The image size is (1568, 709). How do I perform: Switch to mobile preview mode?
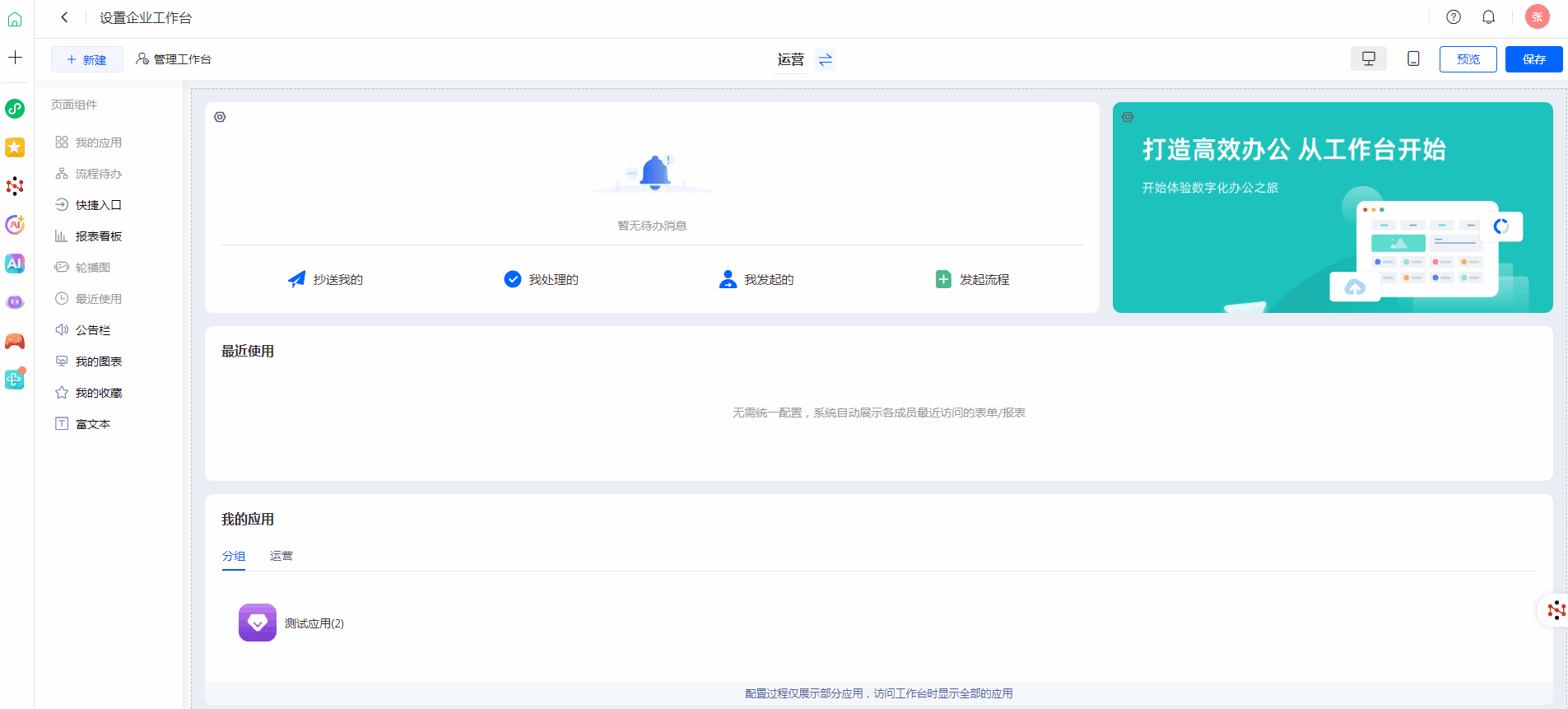[x=1413, y=59]
